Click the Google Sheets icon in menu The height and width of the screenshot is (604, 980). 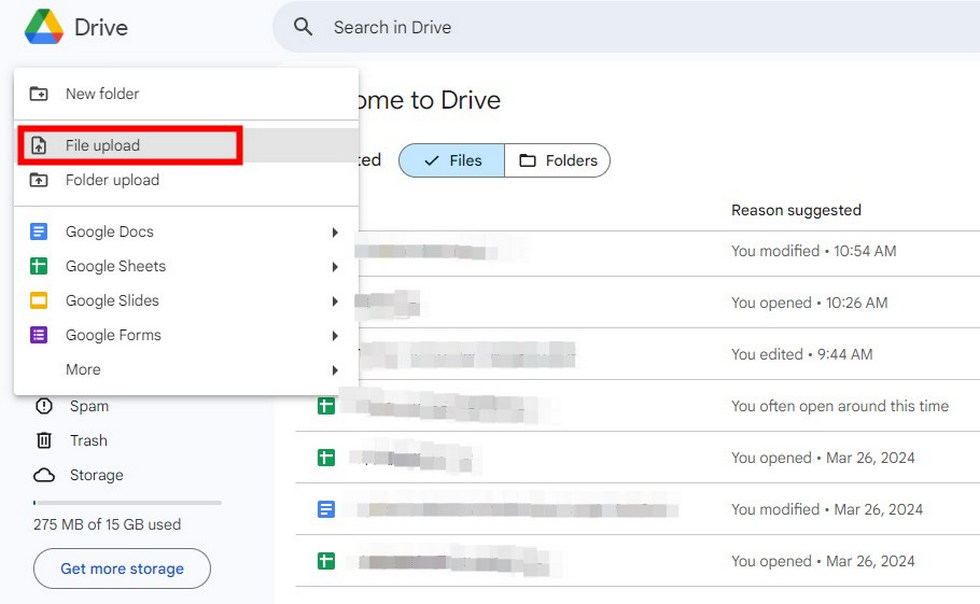39,266
